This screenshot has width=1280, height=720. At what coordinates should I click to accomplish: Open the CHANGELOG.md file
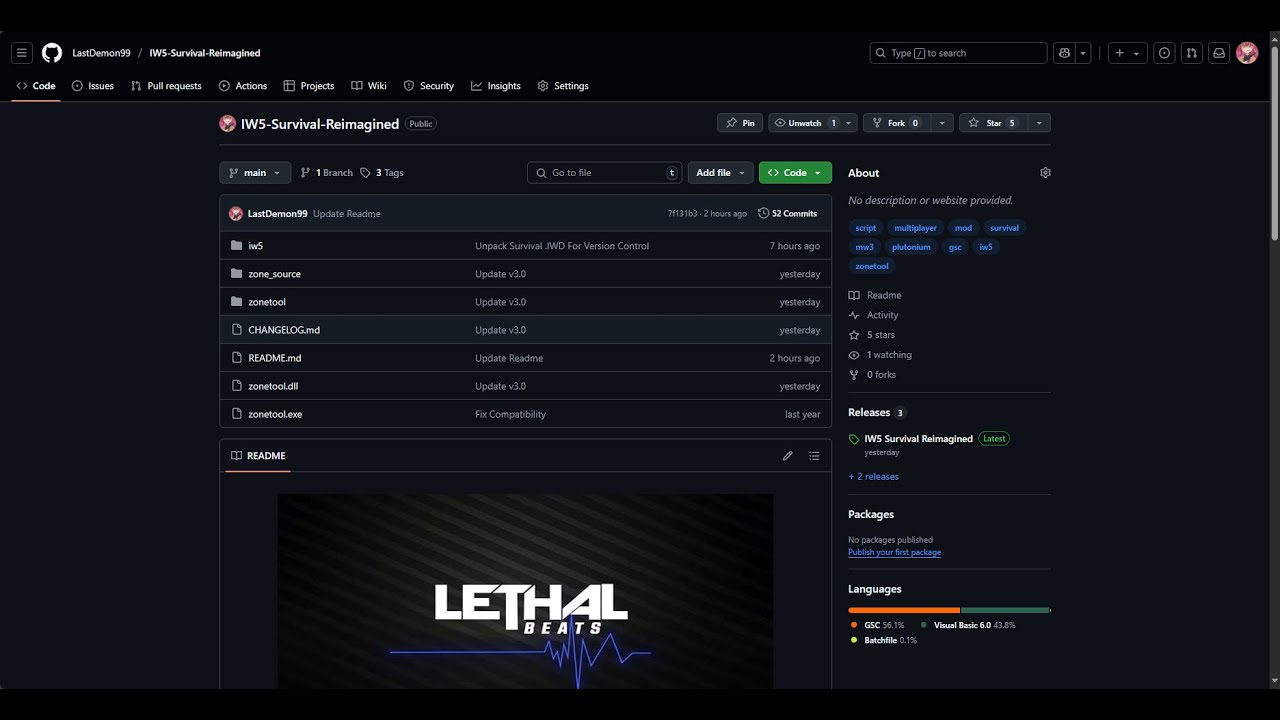coord(284,330)
